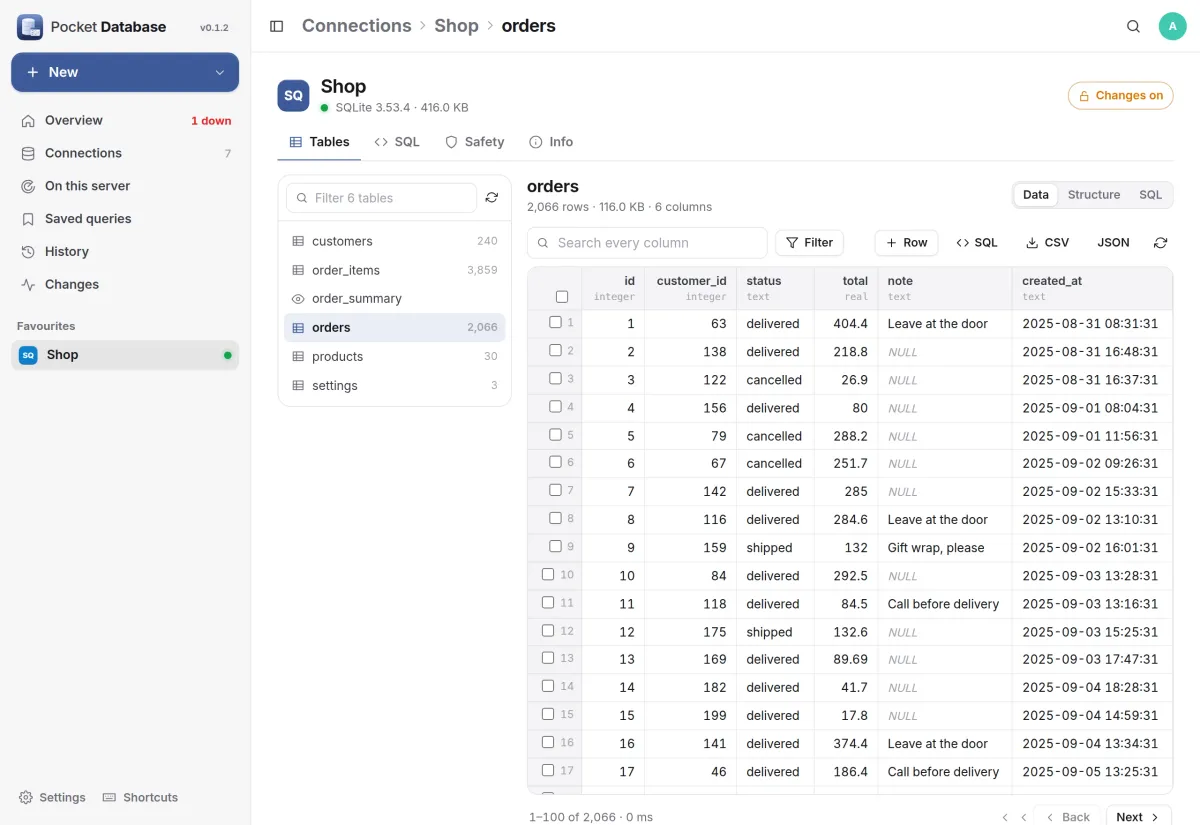Click the Back pagination button
This screenshot has height=825, width=1200.
tap(1067, 817)
